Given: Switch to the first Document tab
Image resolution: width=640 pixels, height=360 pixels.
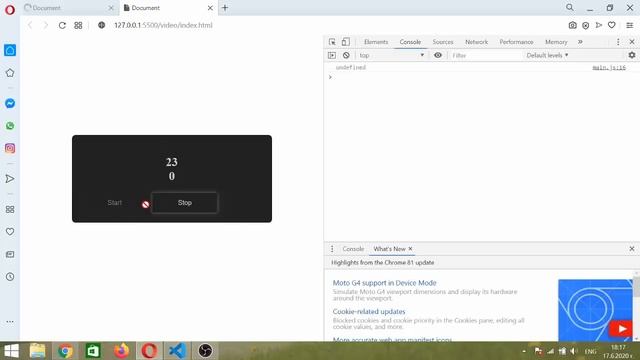Looking at the screenshot, I should click(x=69, y=8).
